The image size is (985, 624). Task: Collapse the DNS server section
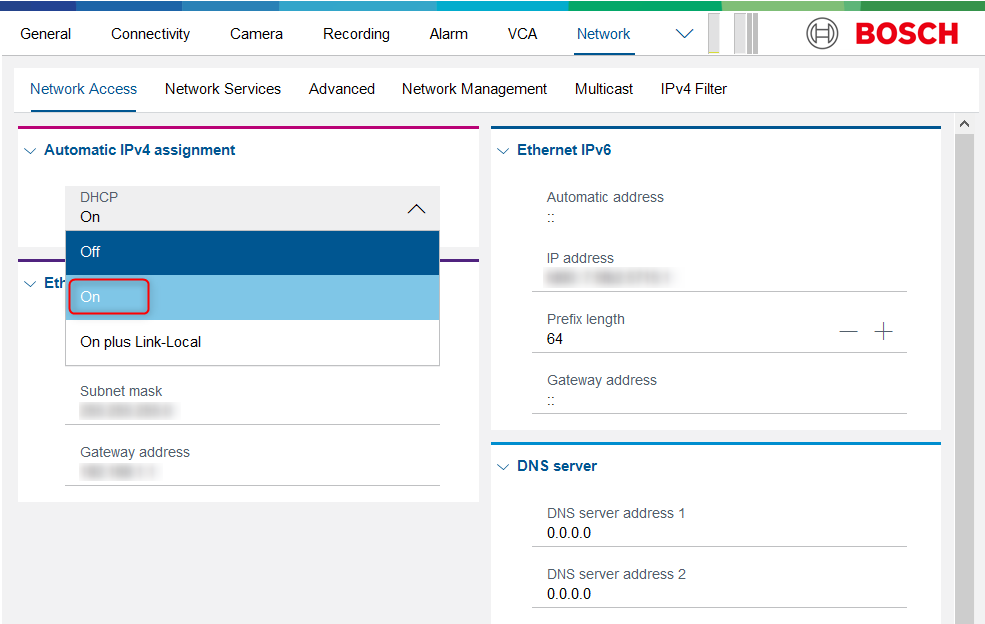pyautogui.click(x=503, y=466)
